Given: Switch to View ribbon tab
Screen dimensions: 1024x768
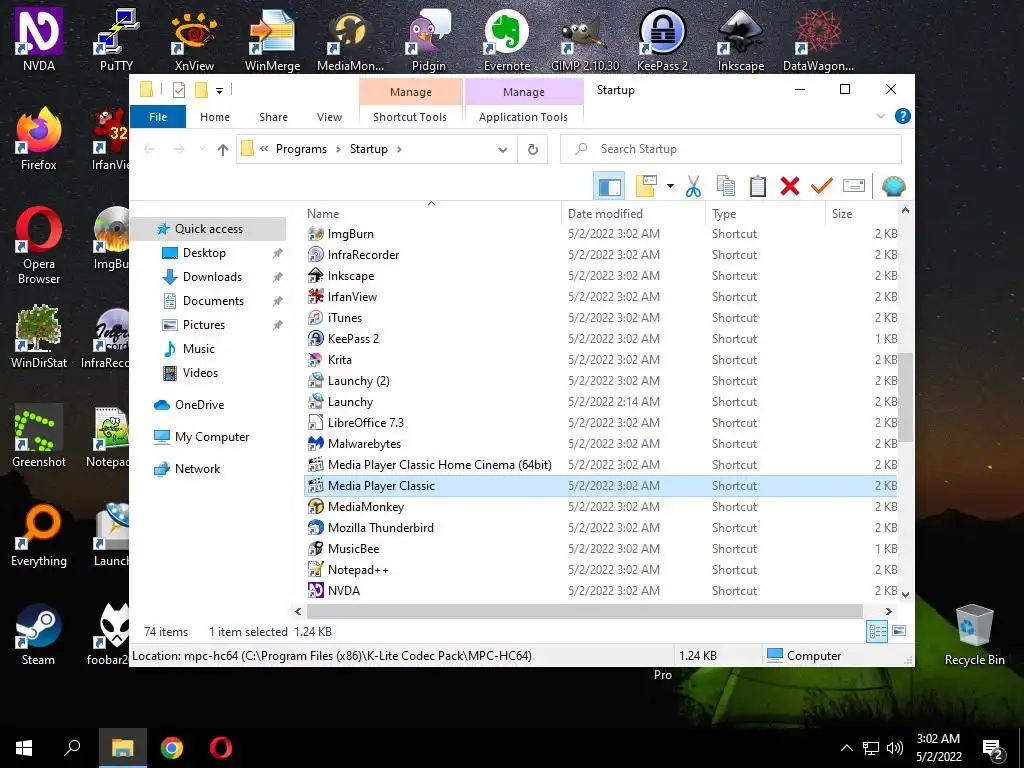Looking at the screenshot, I should click(329, 117).
